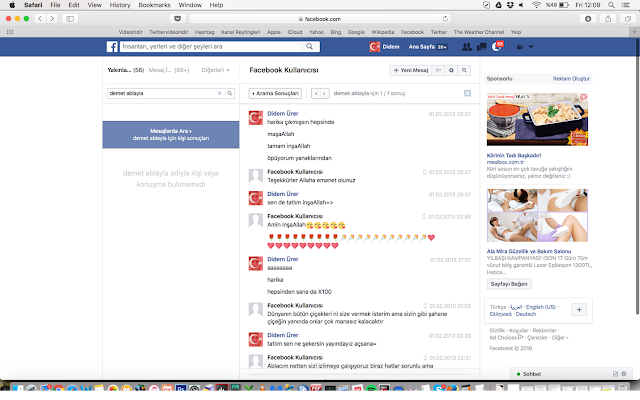This screenshot has height=400, width=640.
Task: Select the Mesaj İ.. (99+) tab
Action: 169,70
